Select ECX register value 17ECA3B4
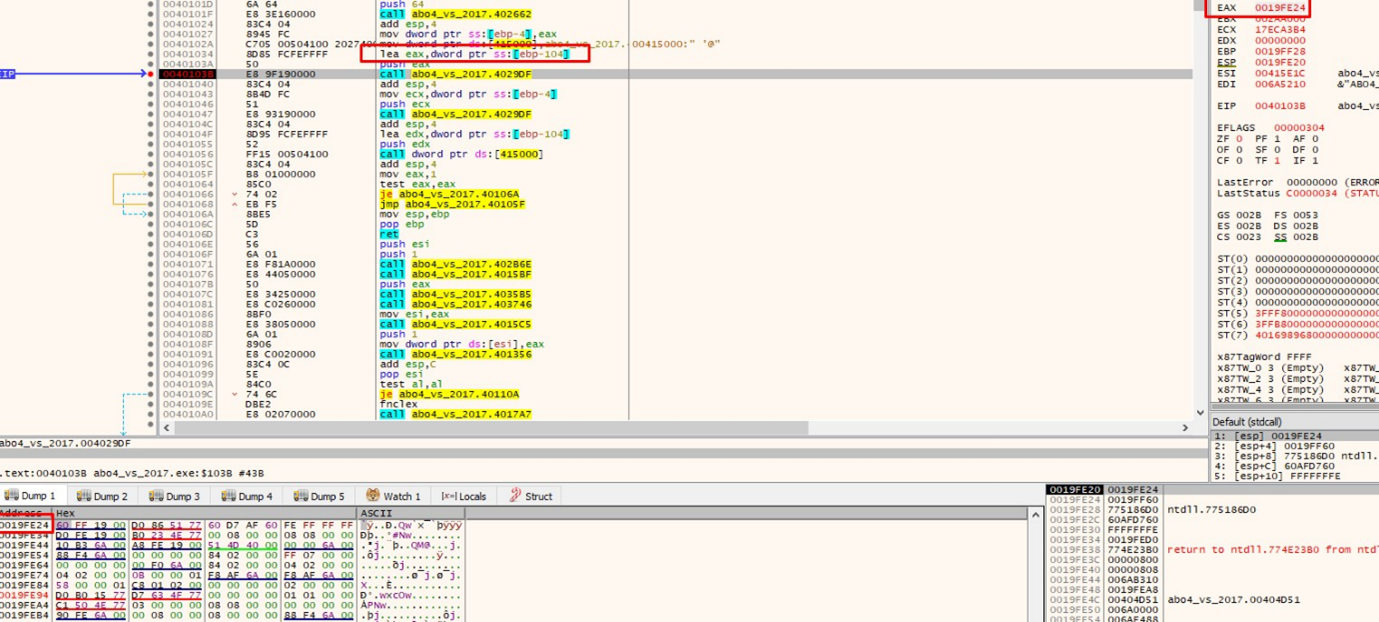 (1279, 29)
